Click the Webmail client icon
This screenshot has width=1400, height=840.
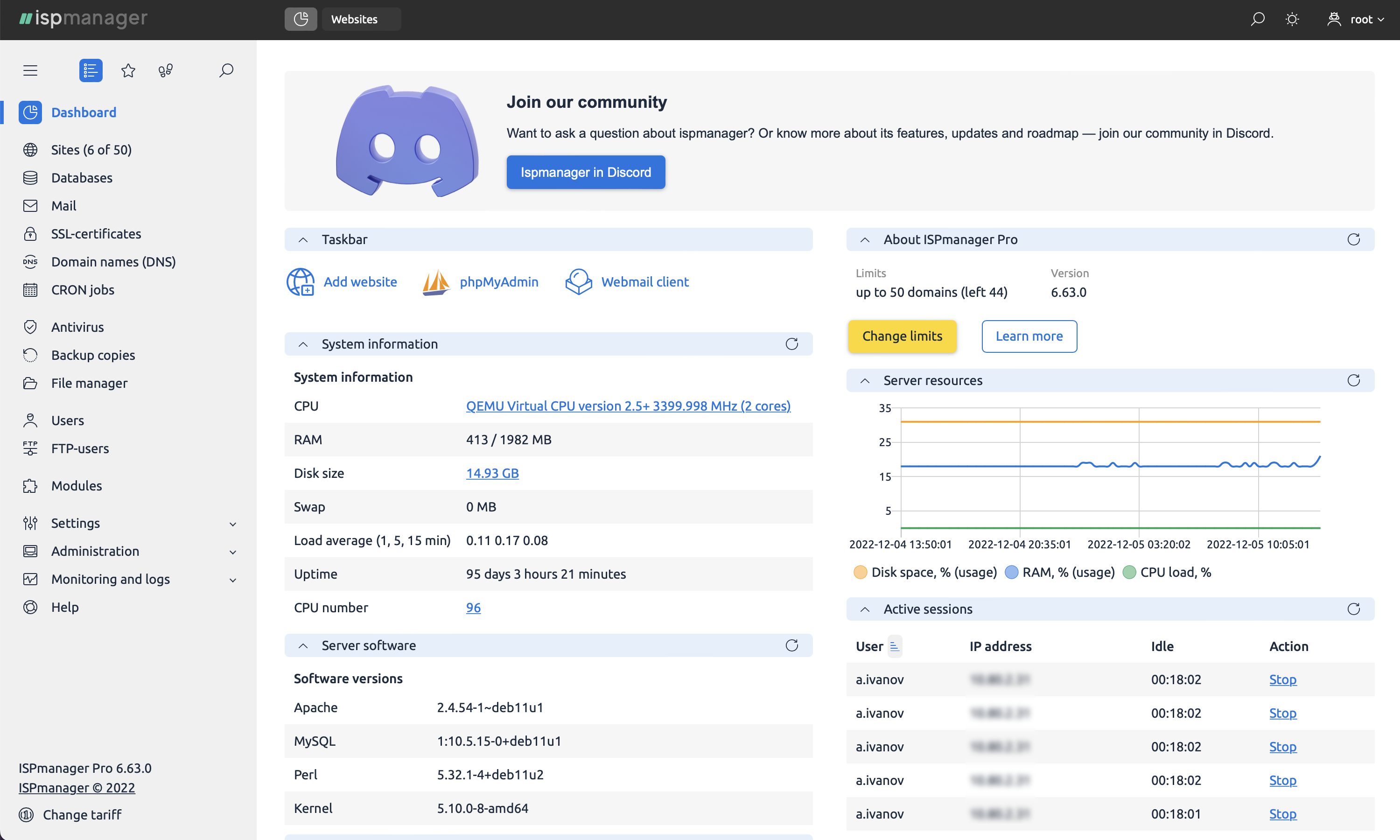pyautogui.click(x=578, y=282)
